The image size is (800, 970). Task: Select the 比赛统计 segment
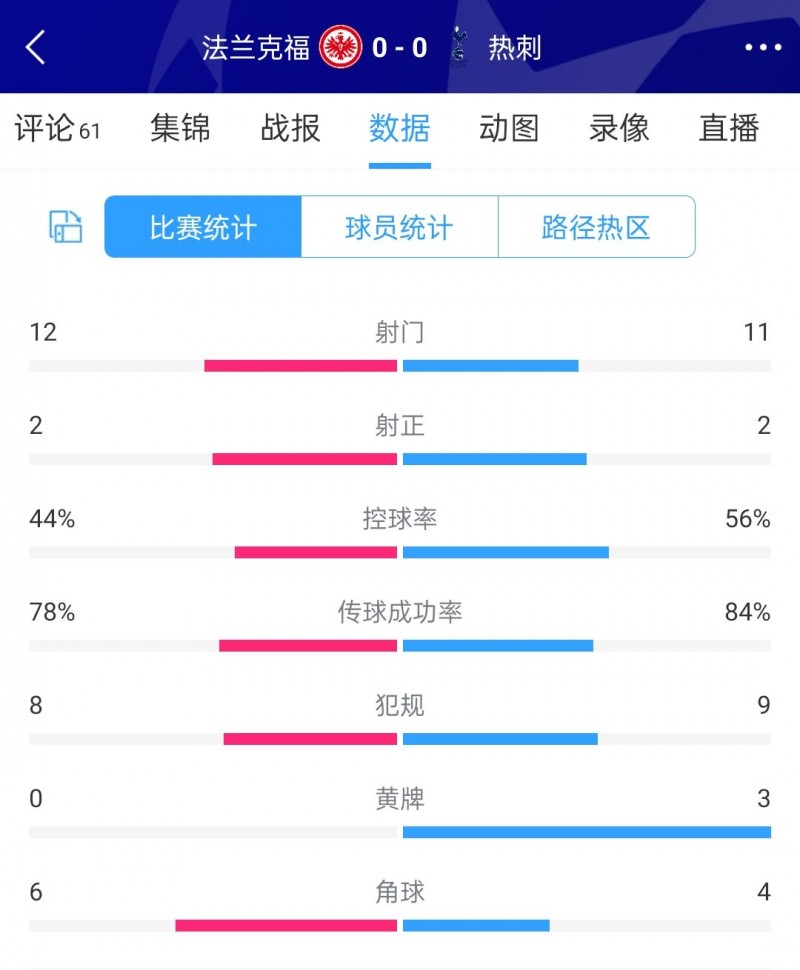203,227
